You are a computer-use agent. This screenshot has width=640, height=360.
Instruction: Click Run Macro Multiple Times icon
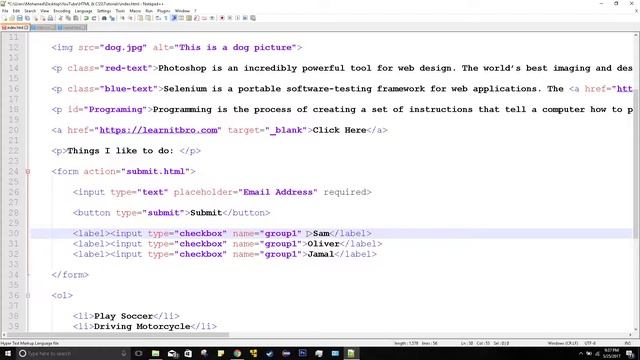[x=245, y=18]
